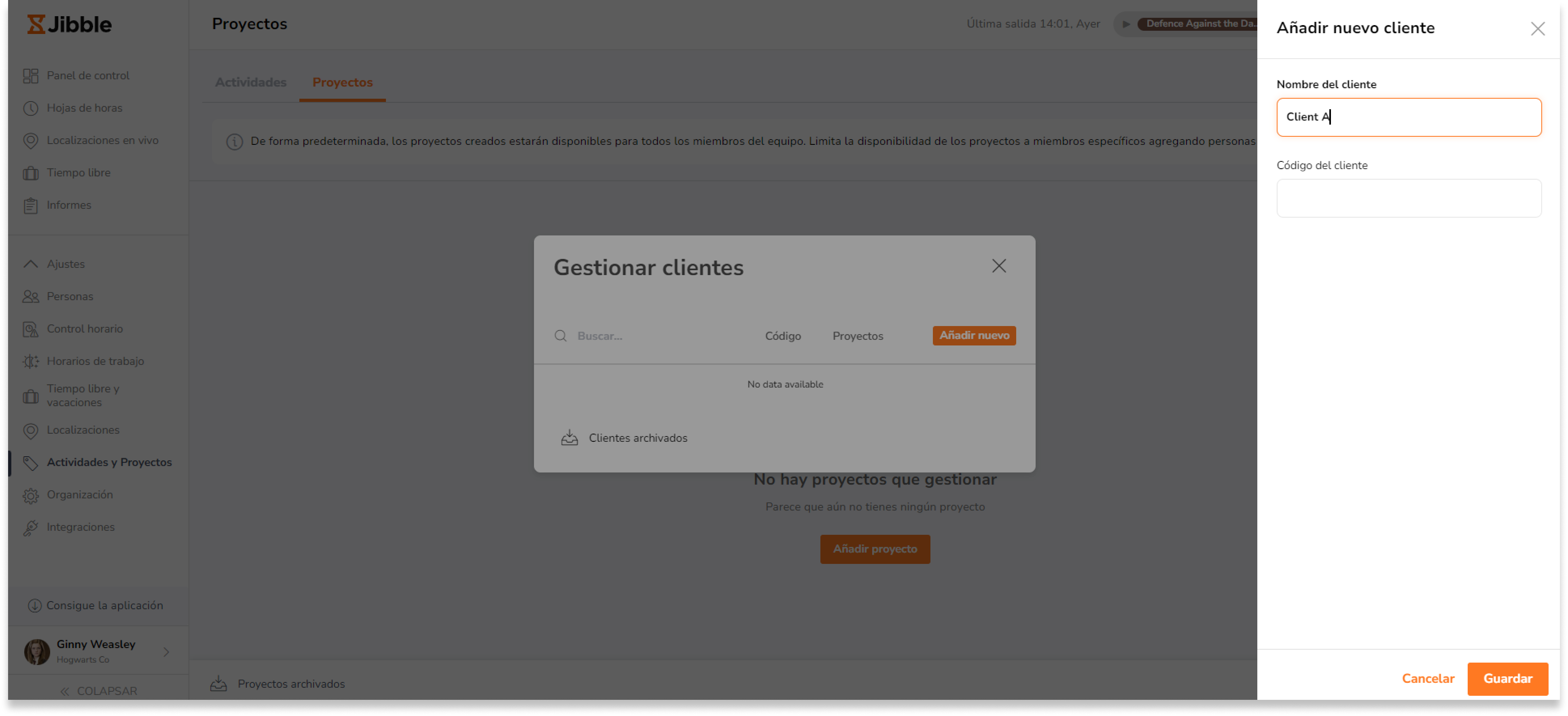Select Actividades y Proyectos menu item
Image resolution: width=1568 pixels, height=716 pixels.
(109, 462)
